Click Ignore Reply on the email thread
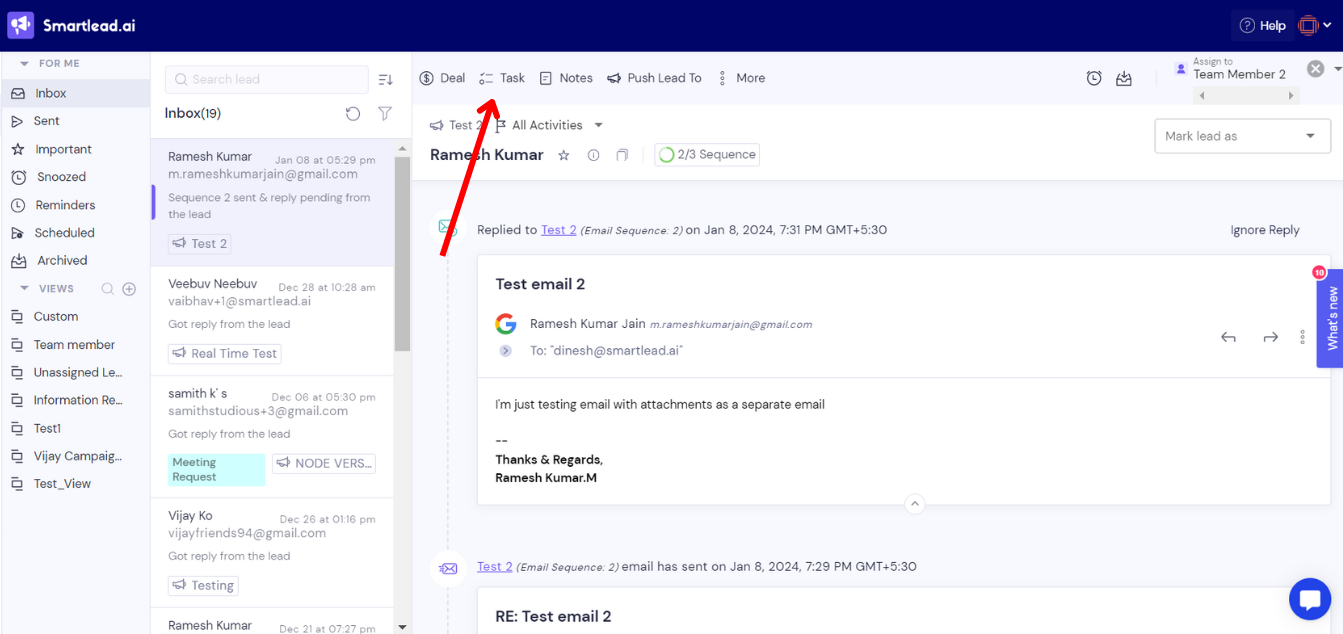 1264,229
